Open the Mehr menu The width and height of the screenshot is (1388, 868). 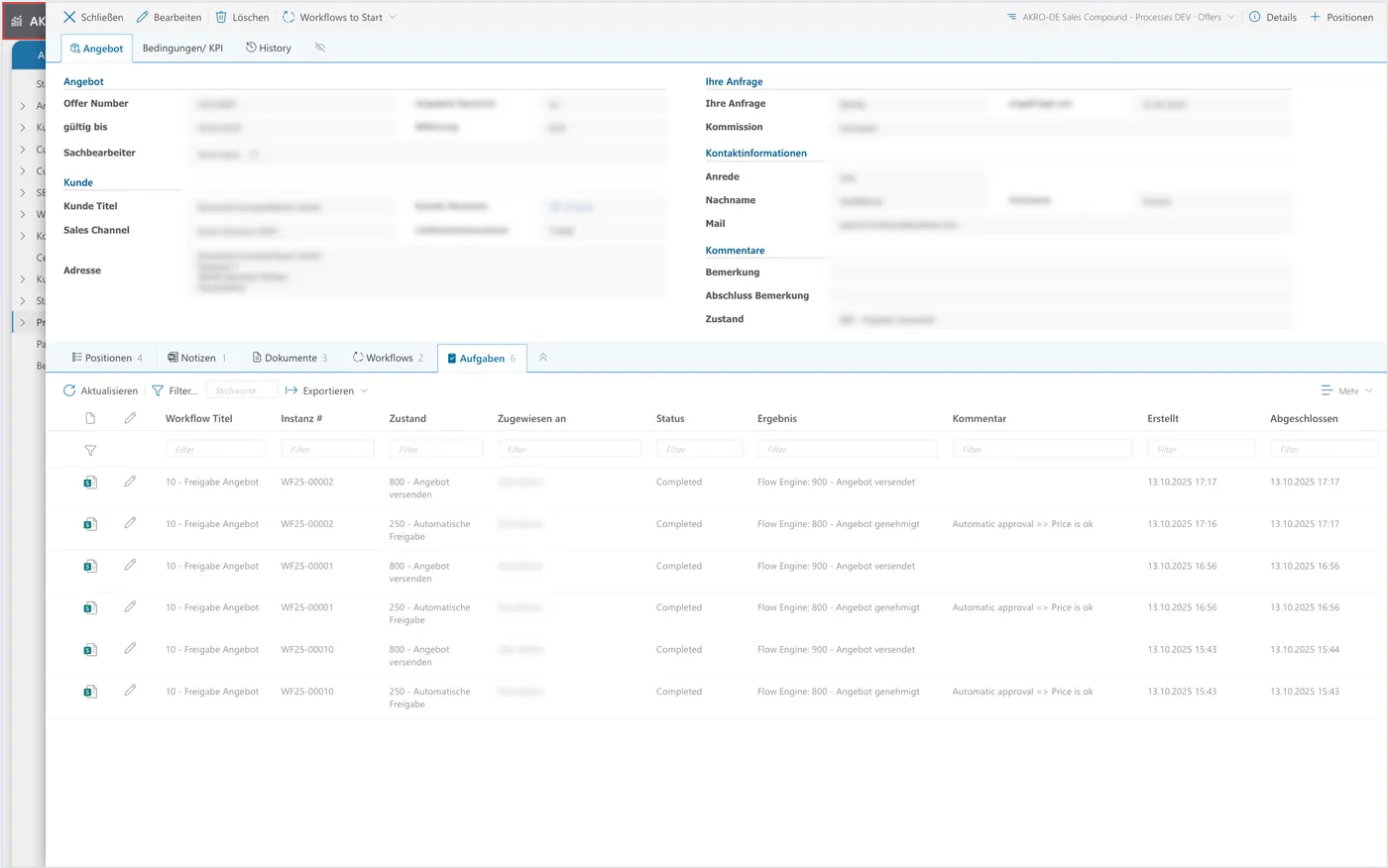pyautogui.click(x=1346, y=390)
